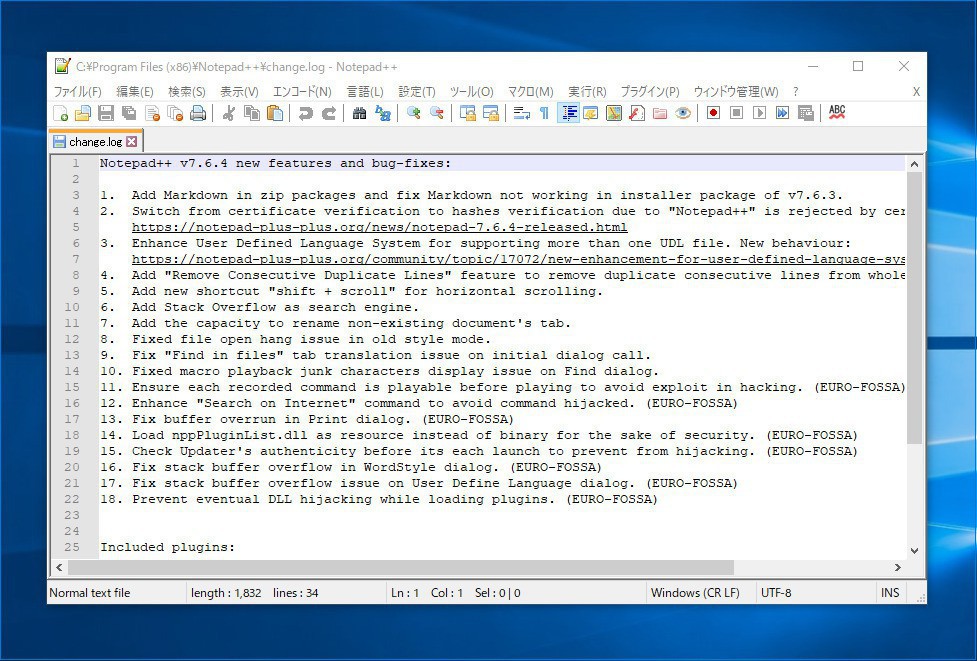Toggle the Function List panel
Screen dimensions: 977x661
pyautogui.click(x=637, y=113)
